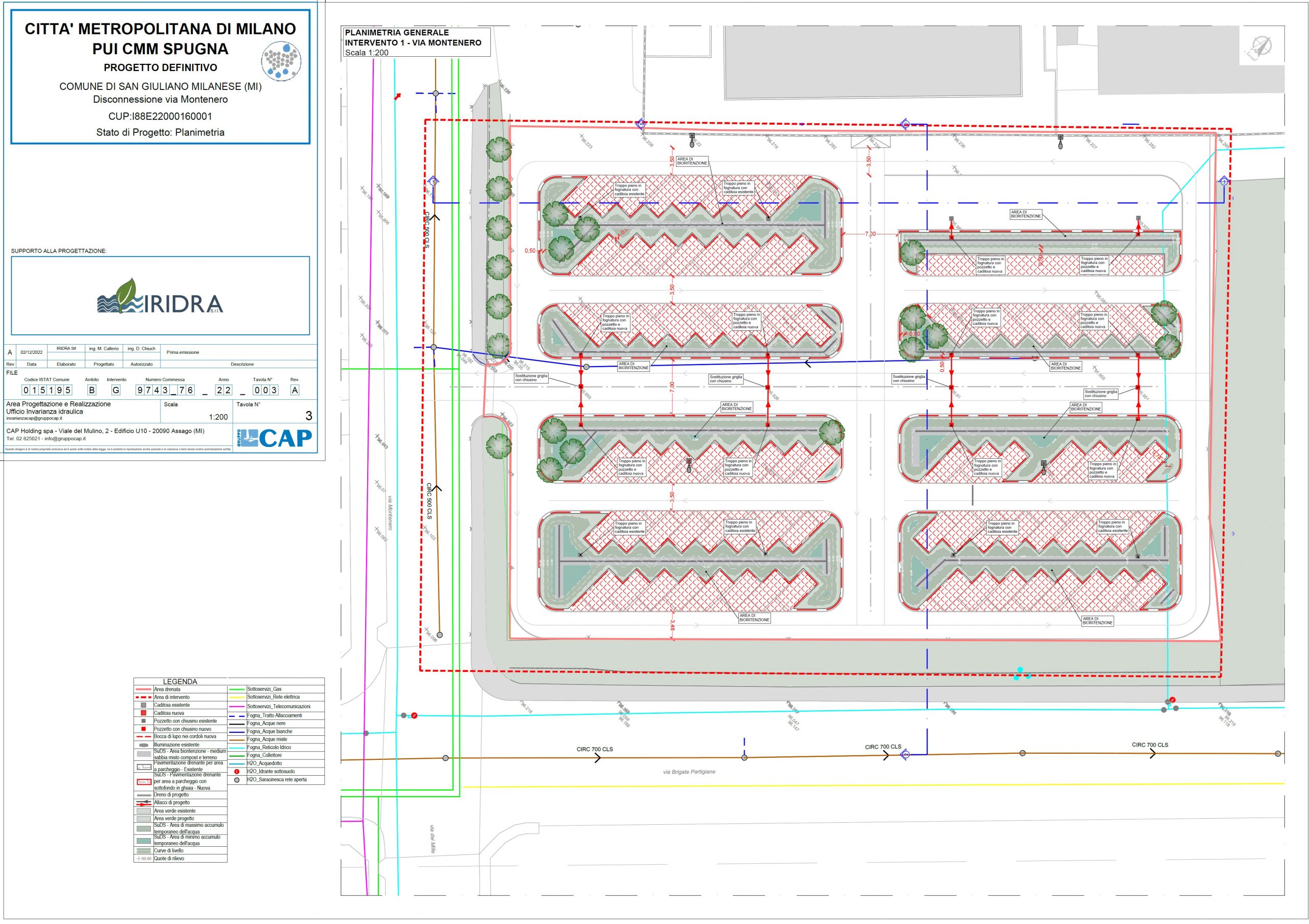1309x924 pixels.
Task: Click the Curve di livello legend symbol
Action: (144, 850)
